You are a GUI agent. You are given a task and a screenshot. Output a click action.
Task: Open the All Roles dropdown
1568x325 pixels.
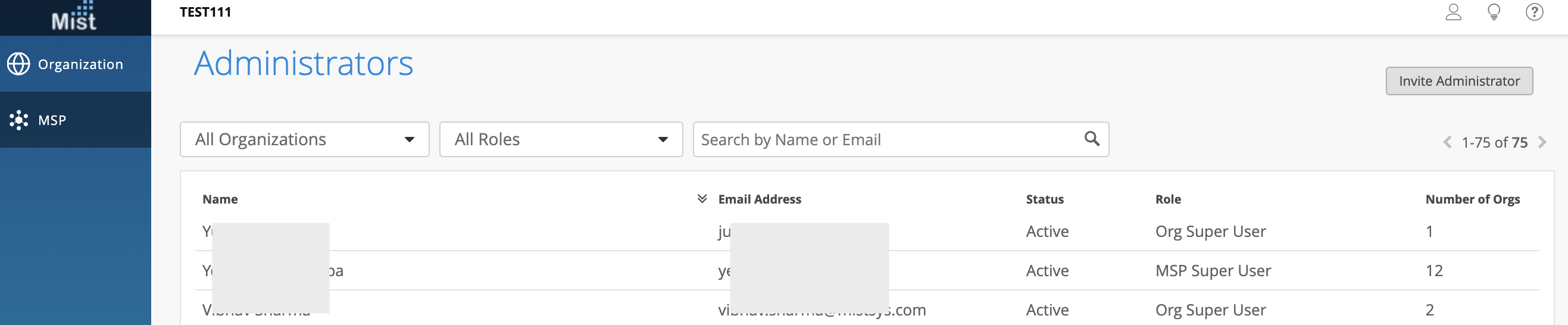pos(561,139)
